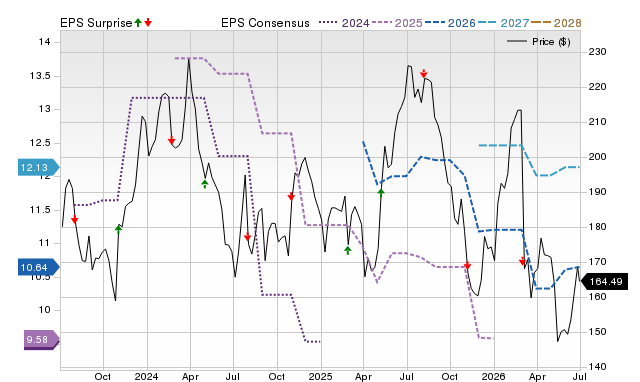
Task: Click the red down arrow marking February 2024 earnings
Action: pyautogui.click(x=171, y=140)
